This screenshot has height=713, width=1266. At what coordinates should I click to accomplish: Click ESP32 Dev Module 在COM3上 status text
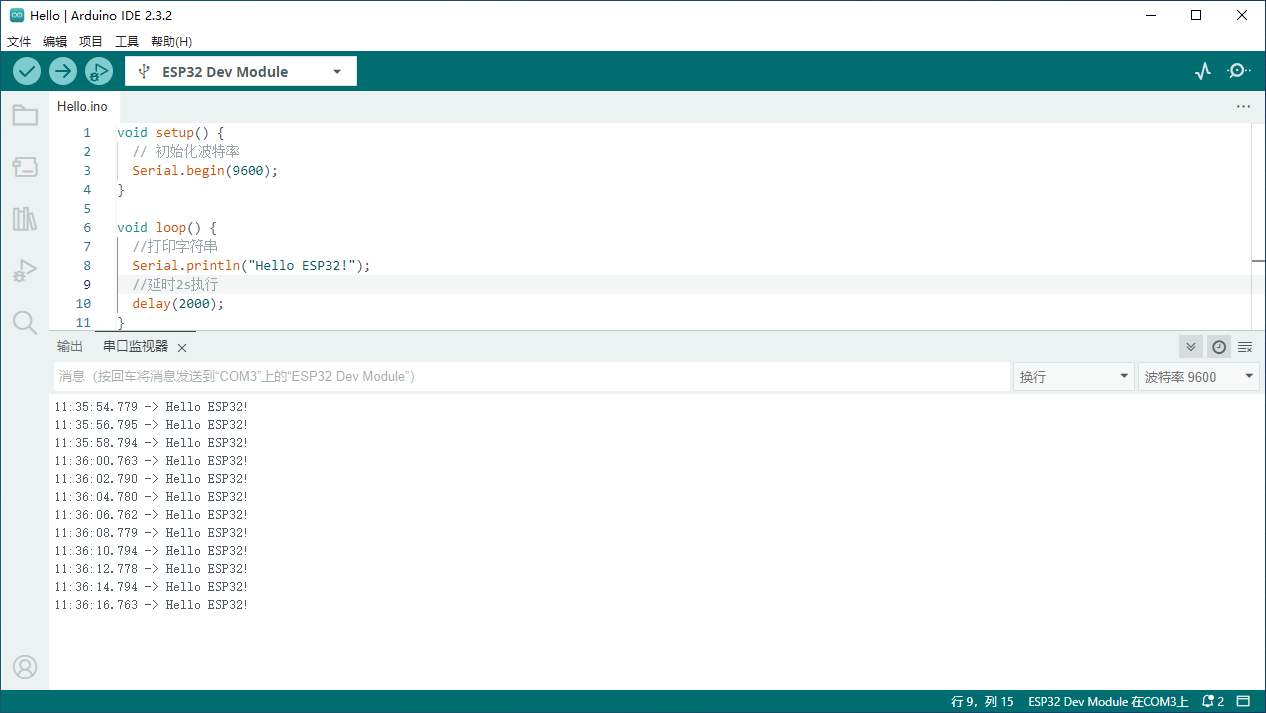tap(1108, 701)
